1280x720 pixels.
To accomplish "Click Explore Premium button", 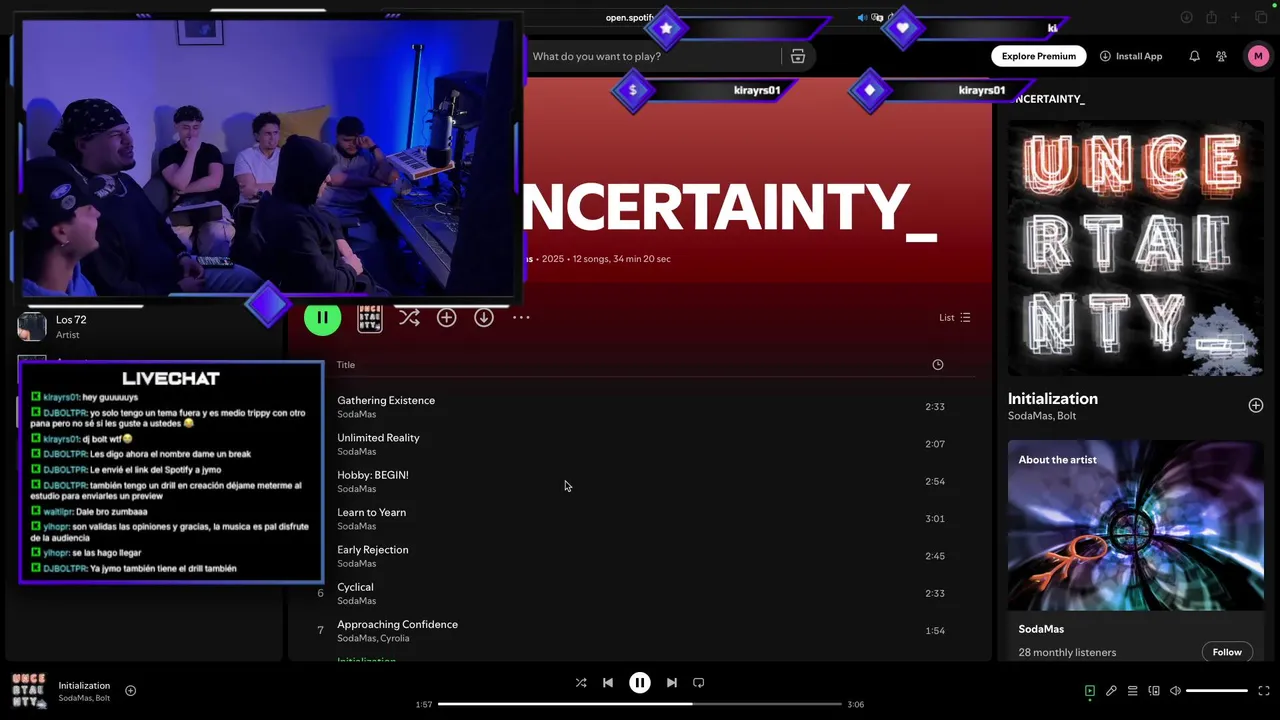I will [1039, 56].
